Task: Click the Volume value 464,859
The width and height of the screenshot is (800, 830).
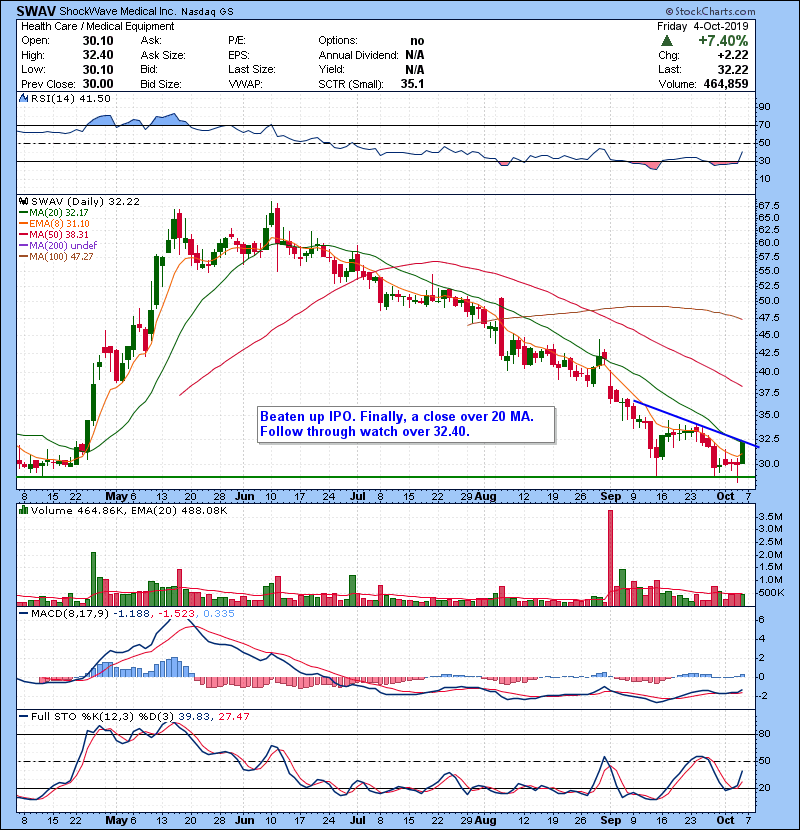Action: [x=726, y=84]
